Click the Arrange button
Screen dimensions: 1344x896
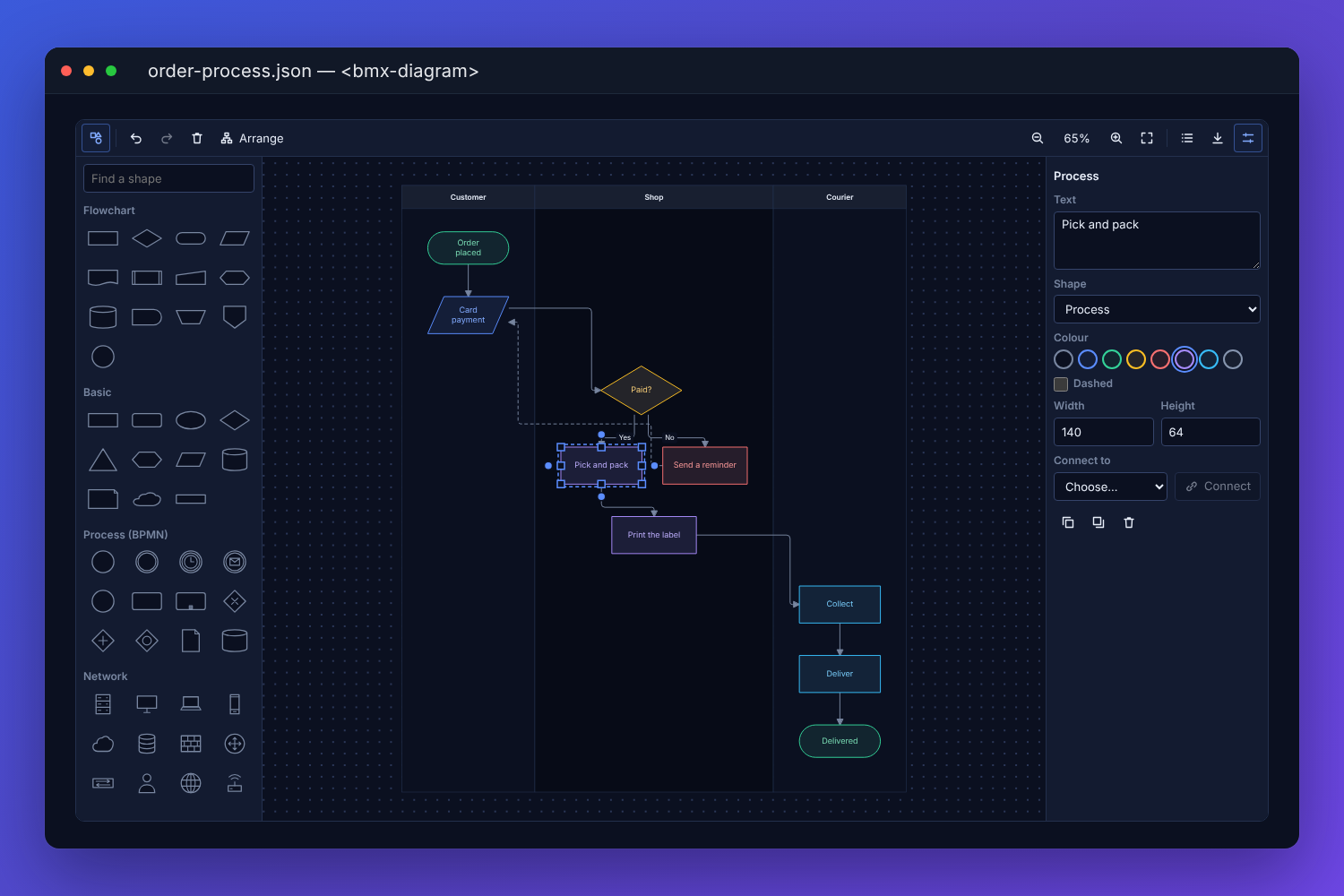click(x=252, y=138)
